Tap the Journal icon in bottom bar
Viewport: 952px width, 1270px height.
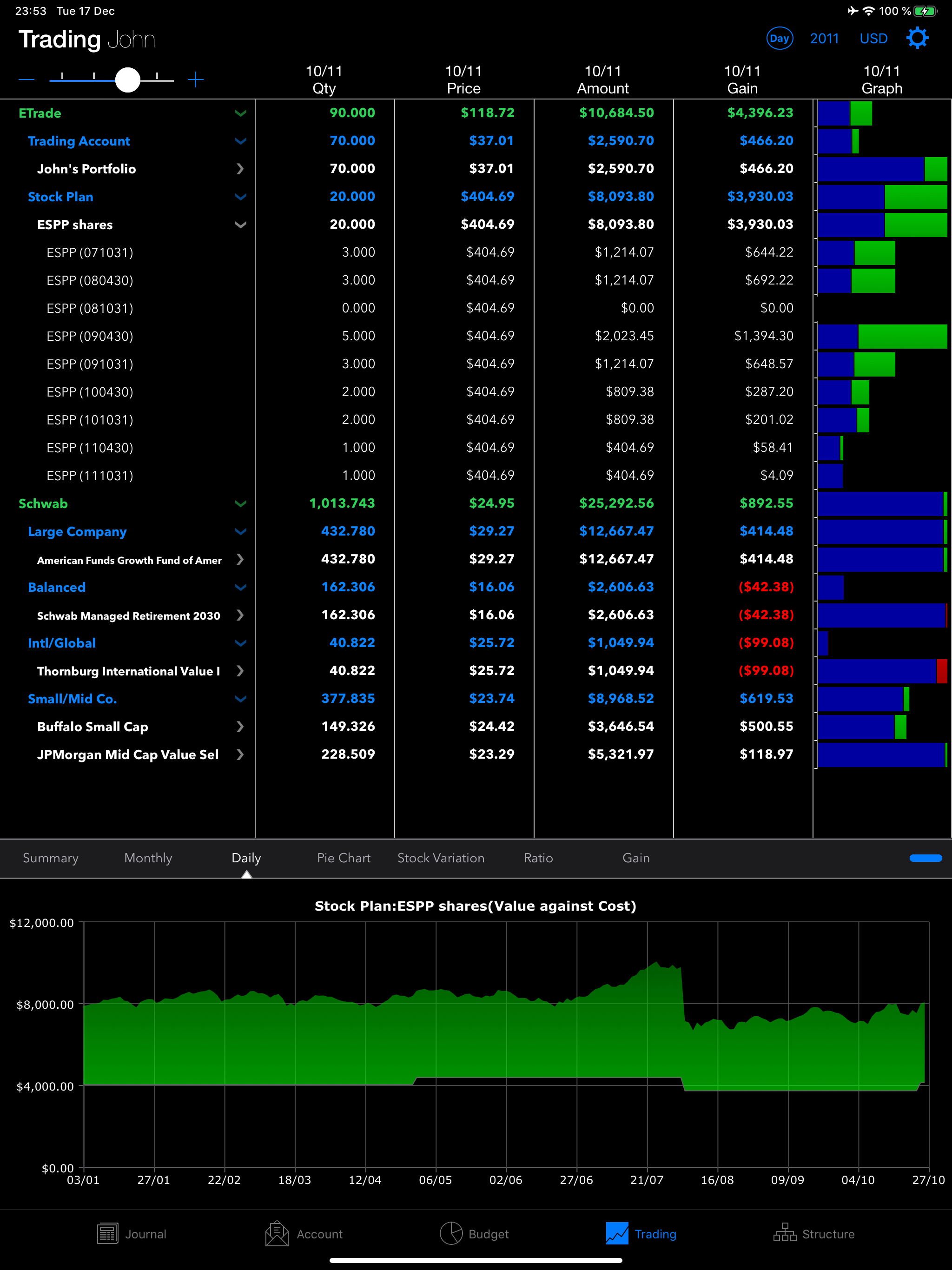107,1233
